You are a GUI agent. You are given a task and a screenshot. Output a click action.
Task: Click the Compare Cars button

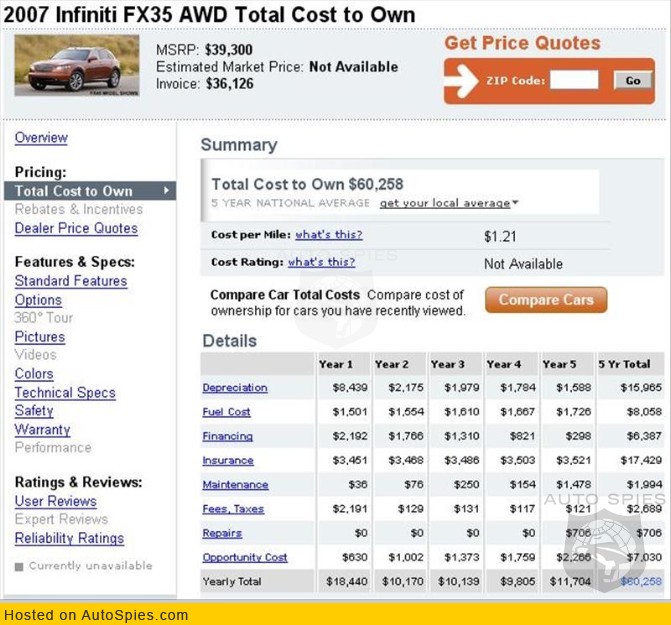point(546,300)
